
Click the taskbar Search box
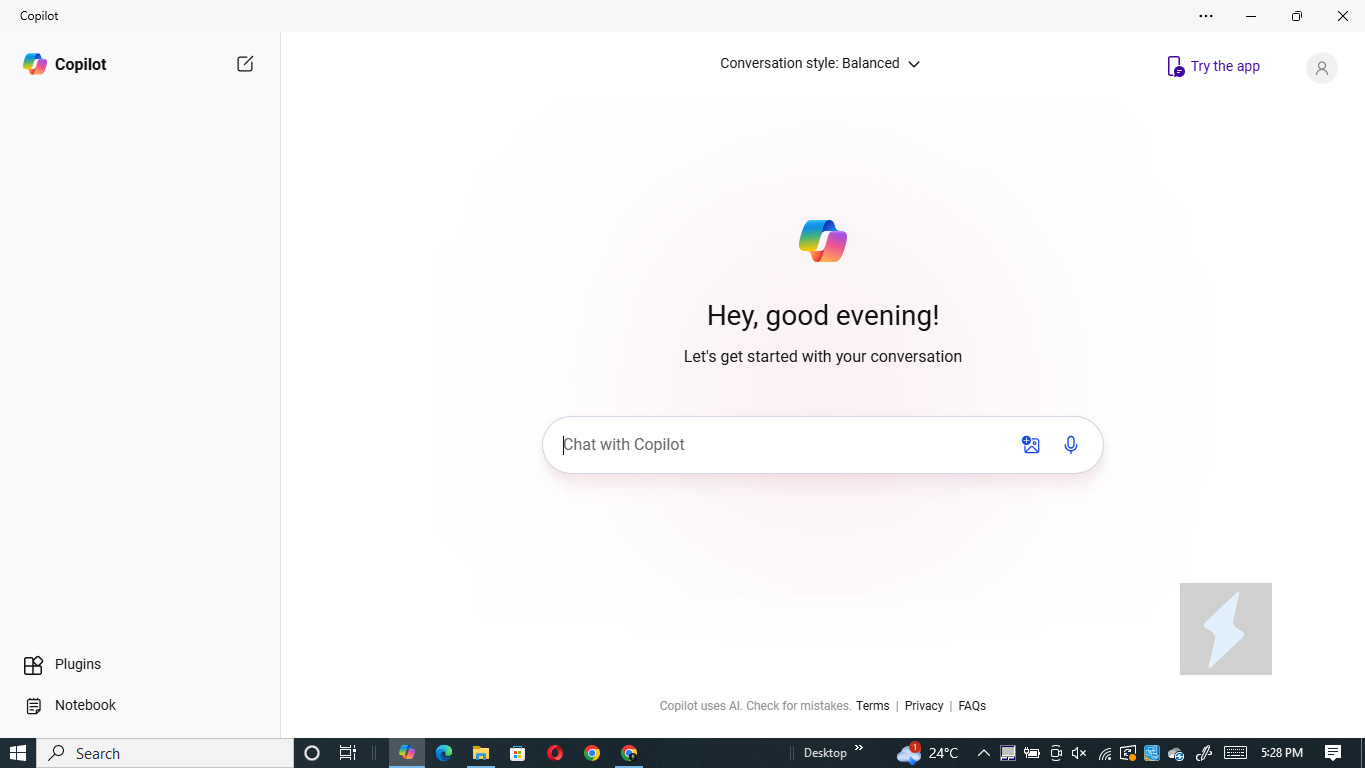pyautogui.click(x=165, y=753)
